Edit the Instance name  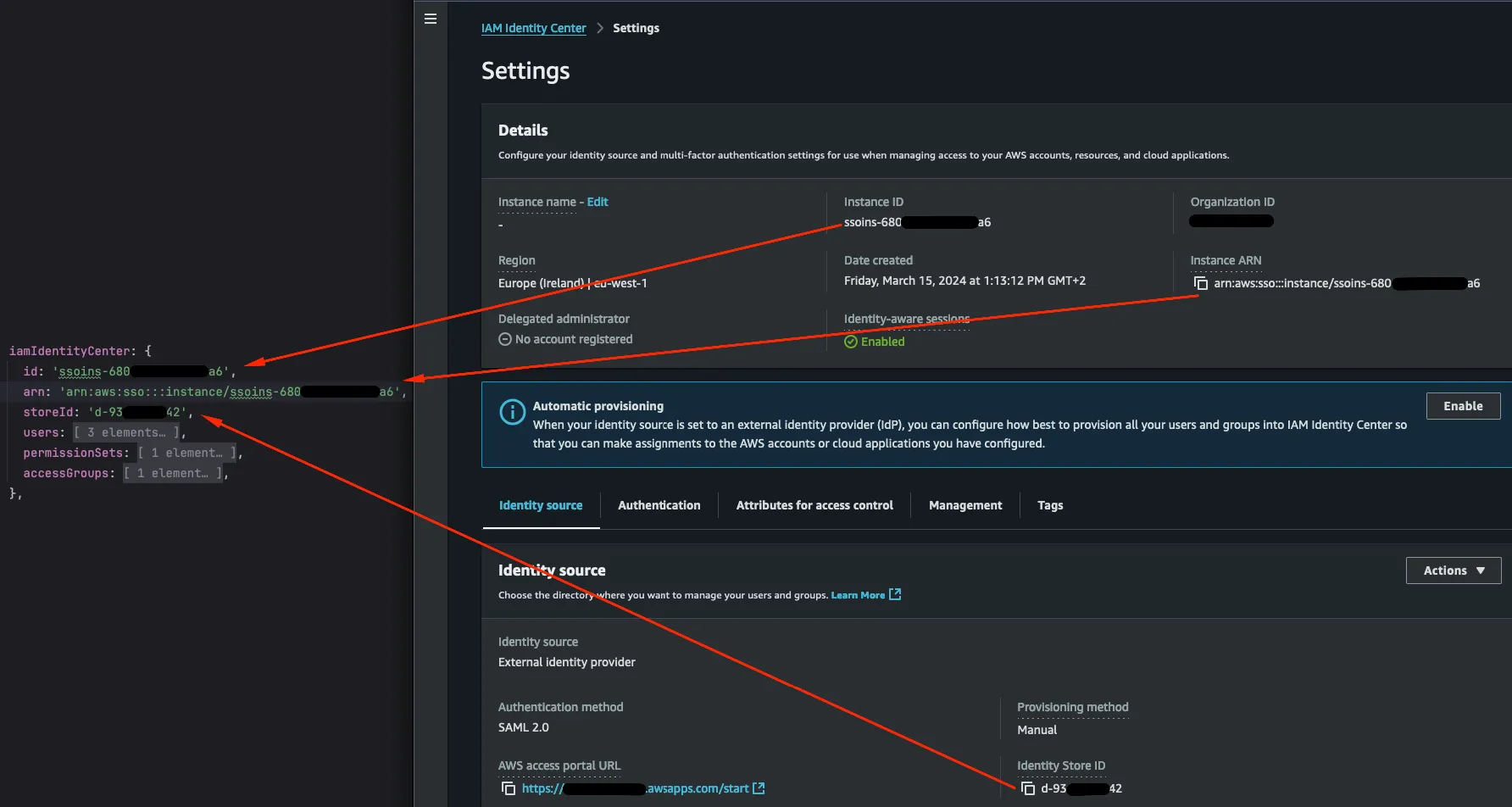pos(598,202)
